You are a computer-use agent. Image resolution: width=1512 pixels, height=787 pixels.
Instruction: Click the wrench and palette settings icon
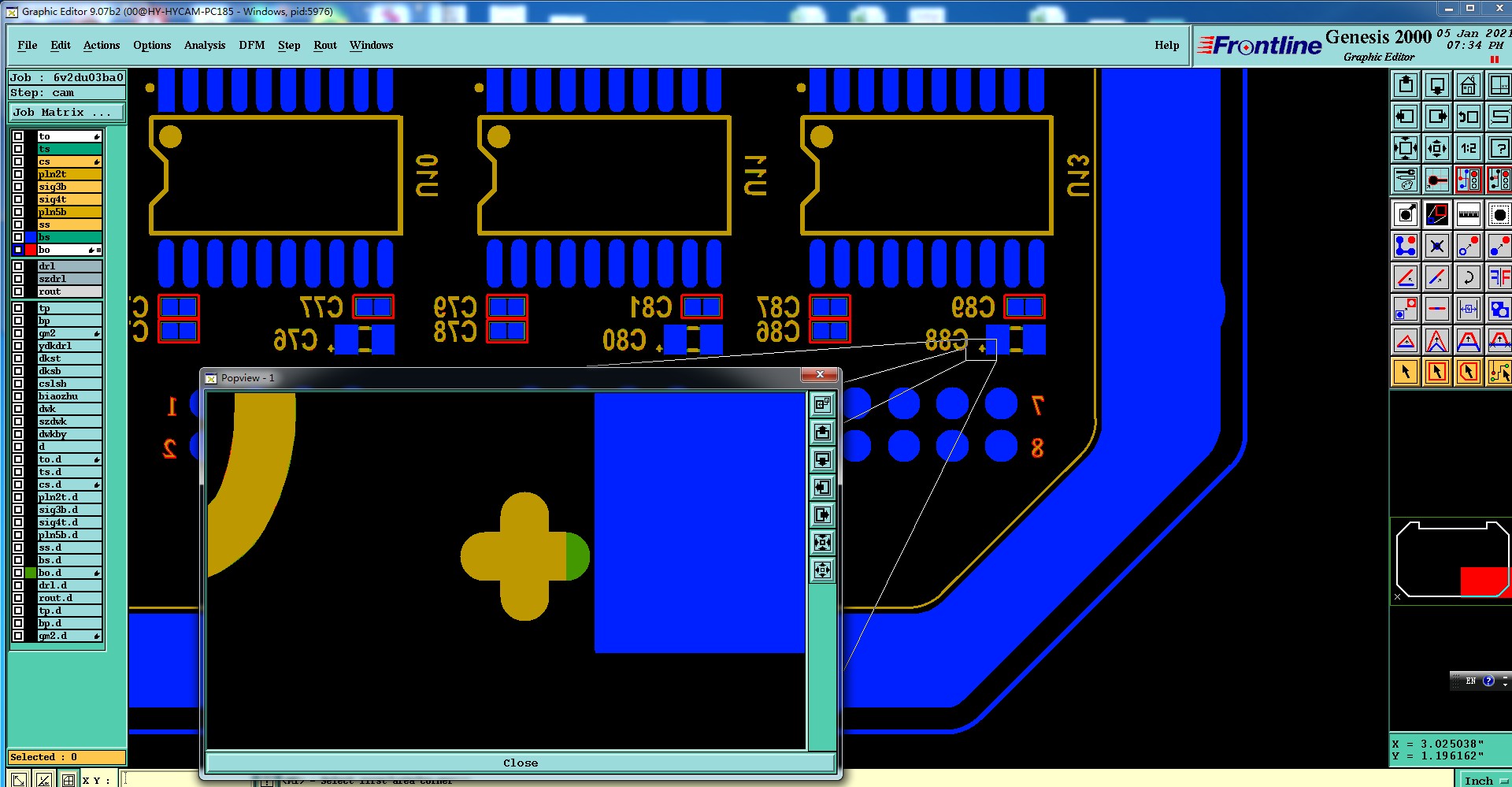click(x=1406, y=180)
